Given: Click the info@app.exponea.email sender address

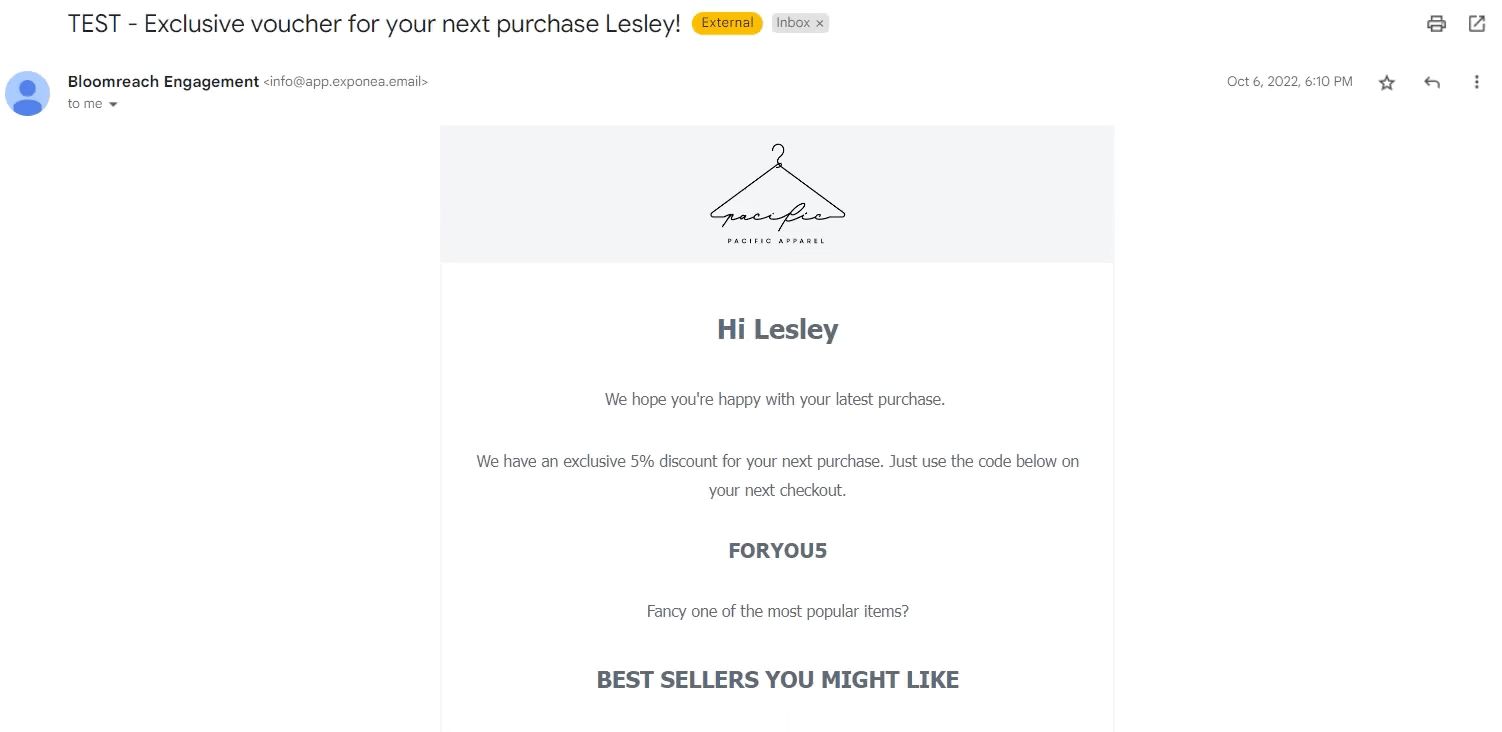Looking at the screenshot, I should click(x=346, y=82).
